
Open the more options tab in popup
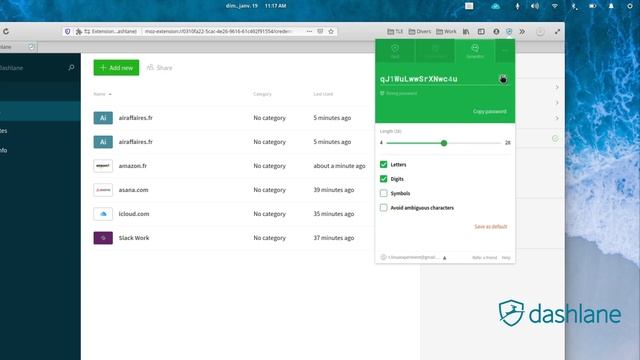(504, 51)
